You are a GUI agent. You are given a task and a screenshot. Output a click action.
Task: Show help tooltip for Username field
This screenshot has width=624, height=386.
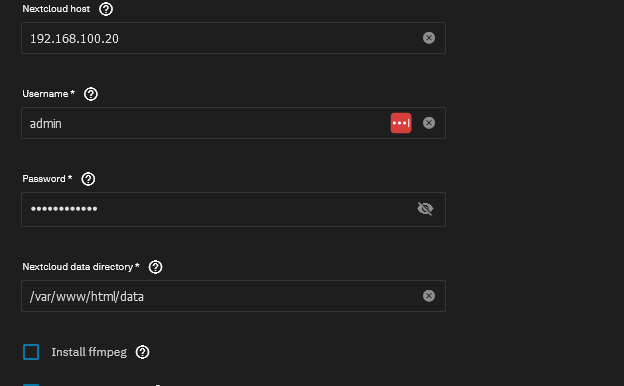(x=91, y=94)
